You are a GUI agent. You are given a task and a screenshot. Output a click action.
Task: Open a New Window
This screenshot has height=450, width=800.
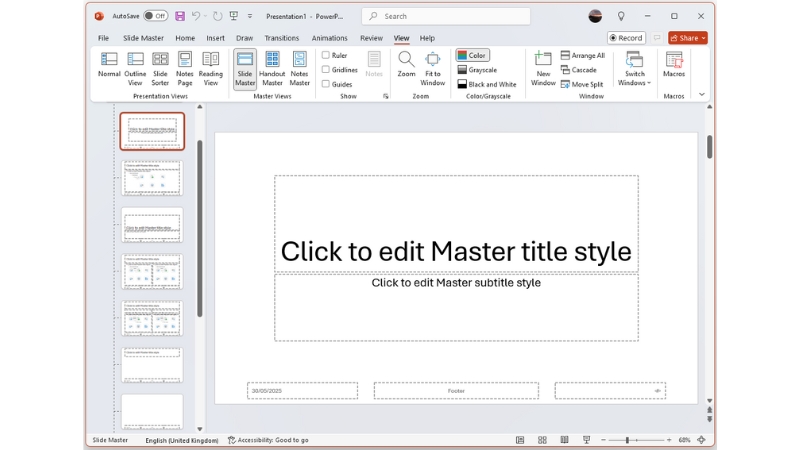pos(543,69)
